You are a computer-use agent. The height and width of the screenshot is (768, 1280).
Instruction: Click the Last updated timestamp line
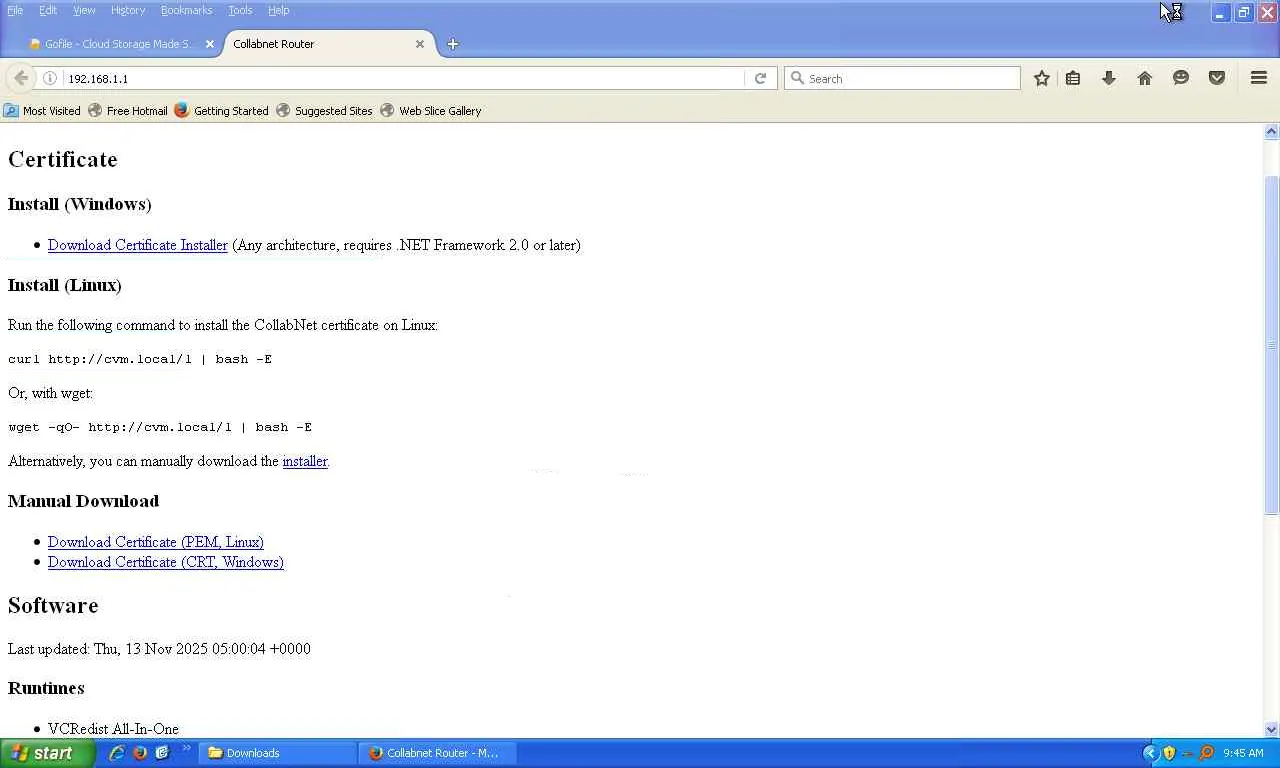click(159, 649)
